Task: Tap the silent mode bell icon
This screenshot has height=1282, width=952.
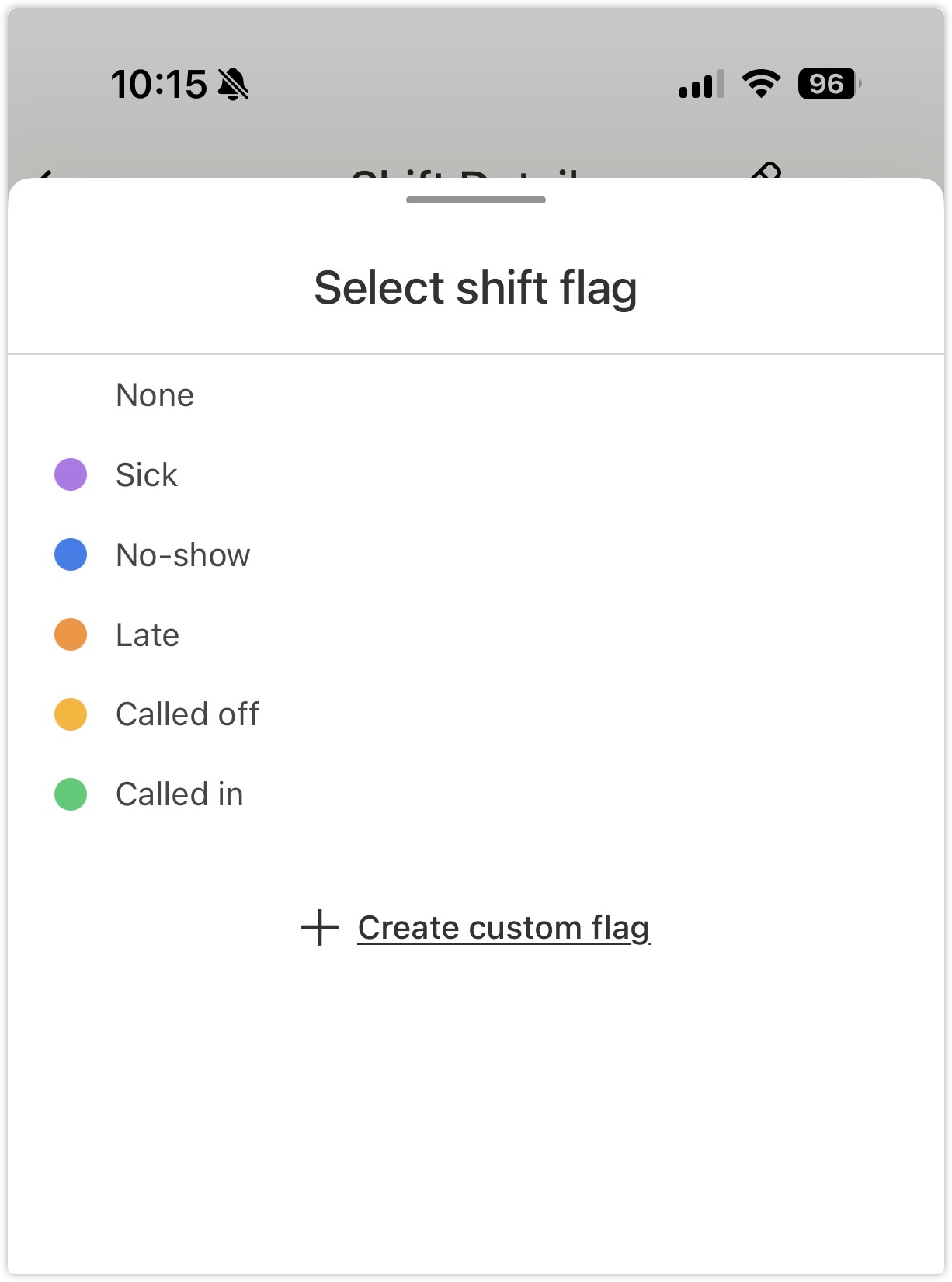Action: [x=233, y=84]
